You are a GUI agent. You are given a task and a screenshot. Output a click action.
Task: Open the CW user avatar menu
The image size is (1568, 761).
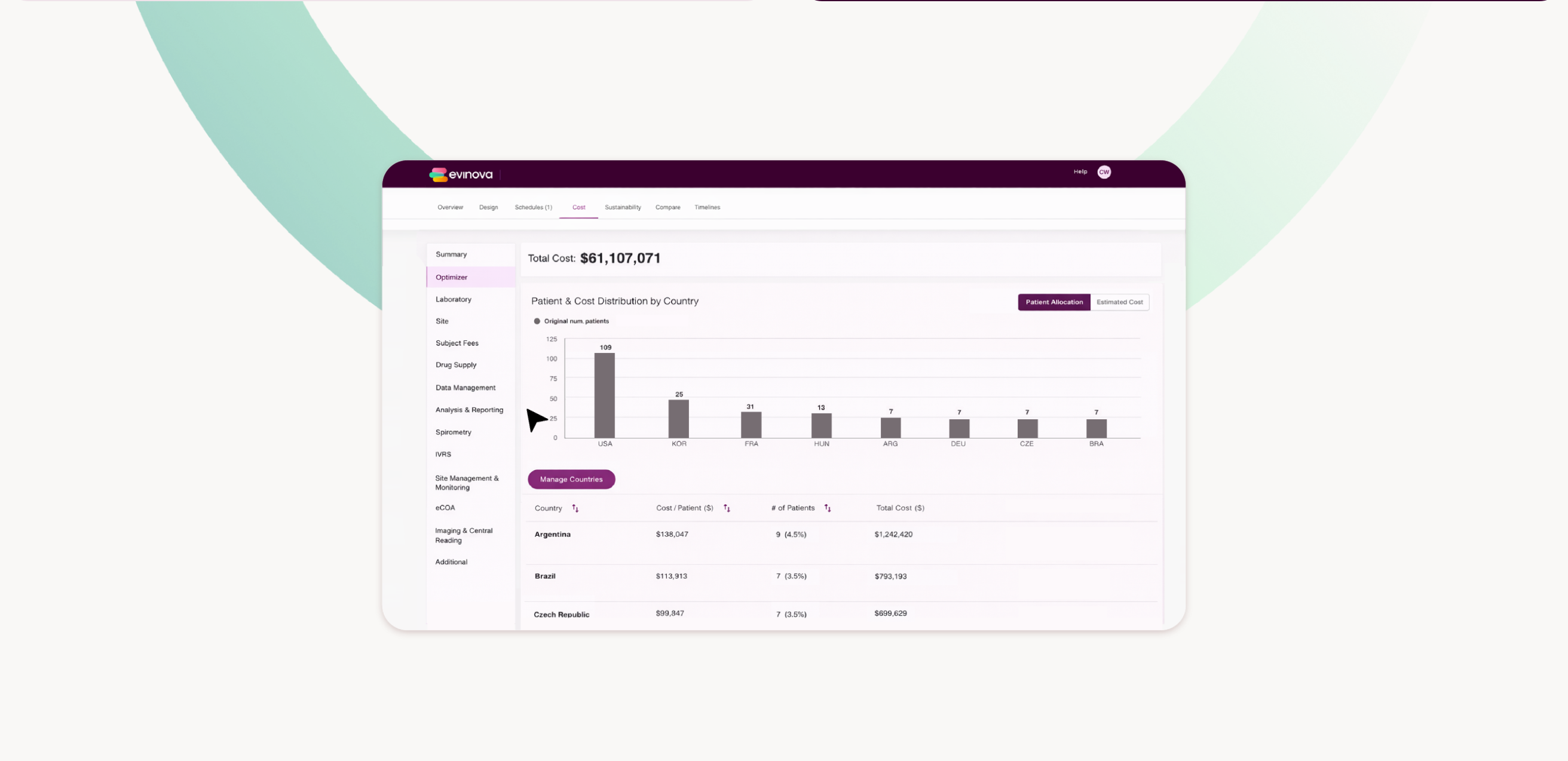[1104, 172]
